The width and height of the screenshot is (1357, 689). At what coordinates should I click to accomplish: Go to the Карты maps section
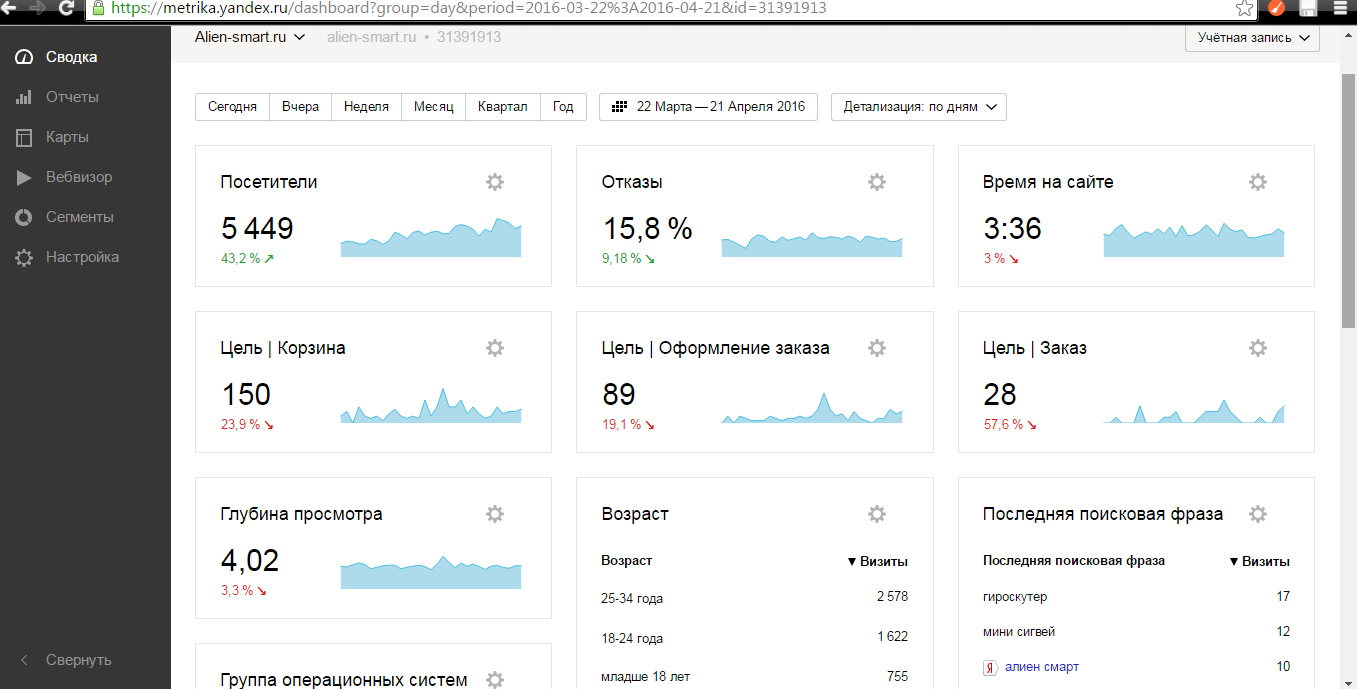click(67, 137)
